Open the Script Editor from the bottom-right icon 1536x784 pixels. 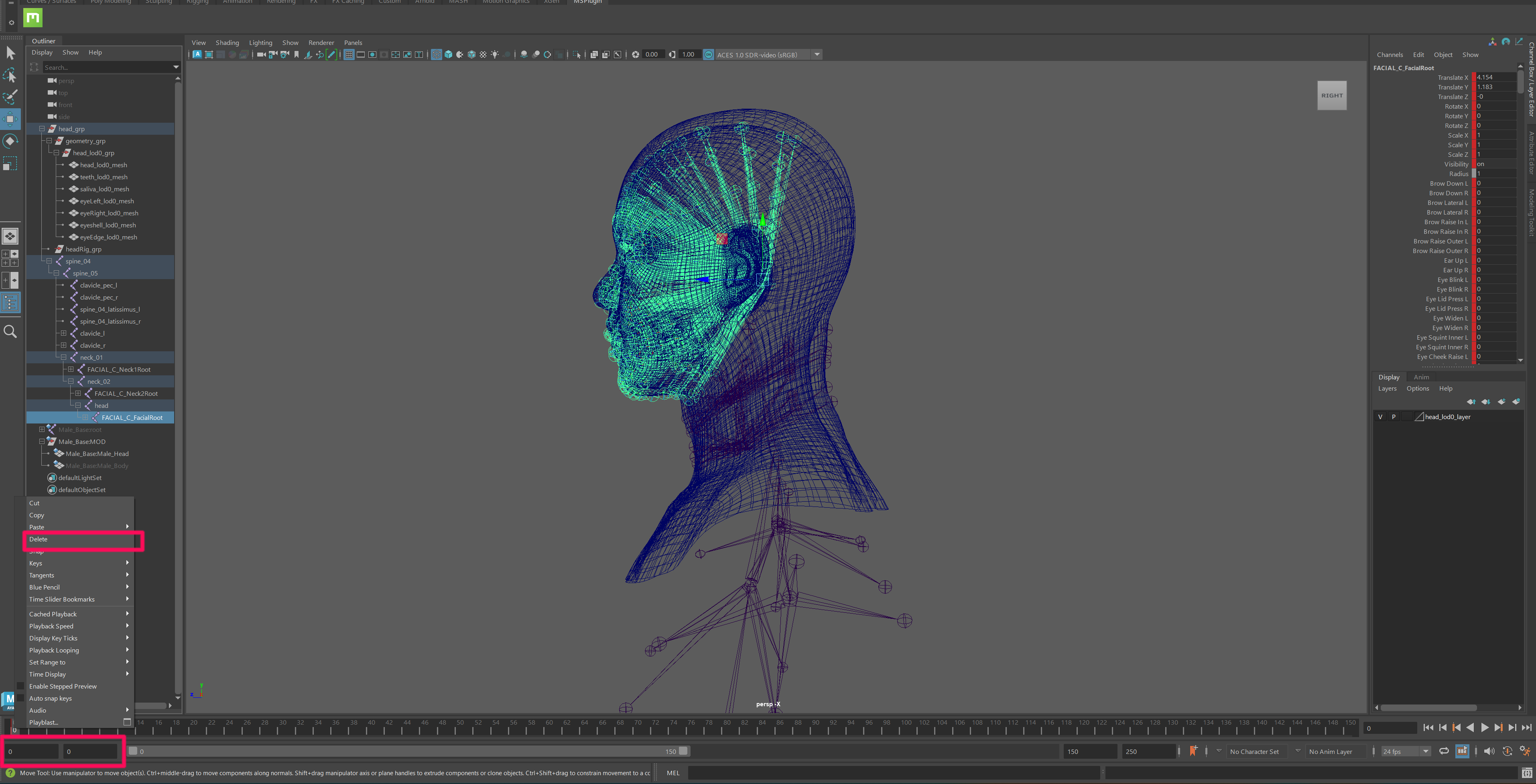[x=1526, y=773]
